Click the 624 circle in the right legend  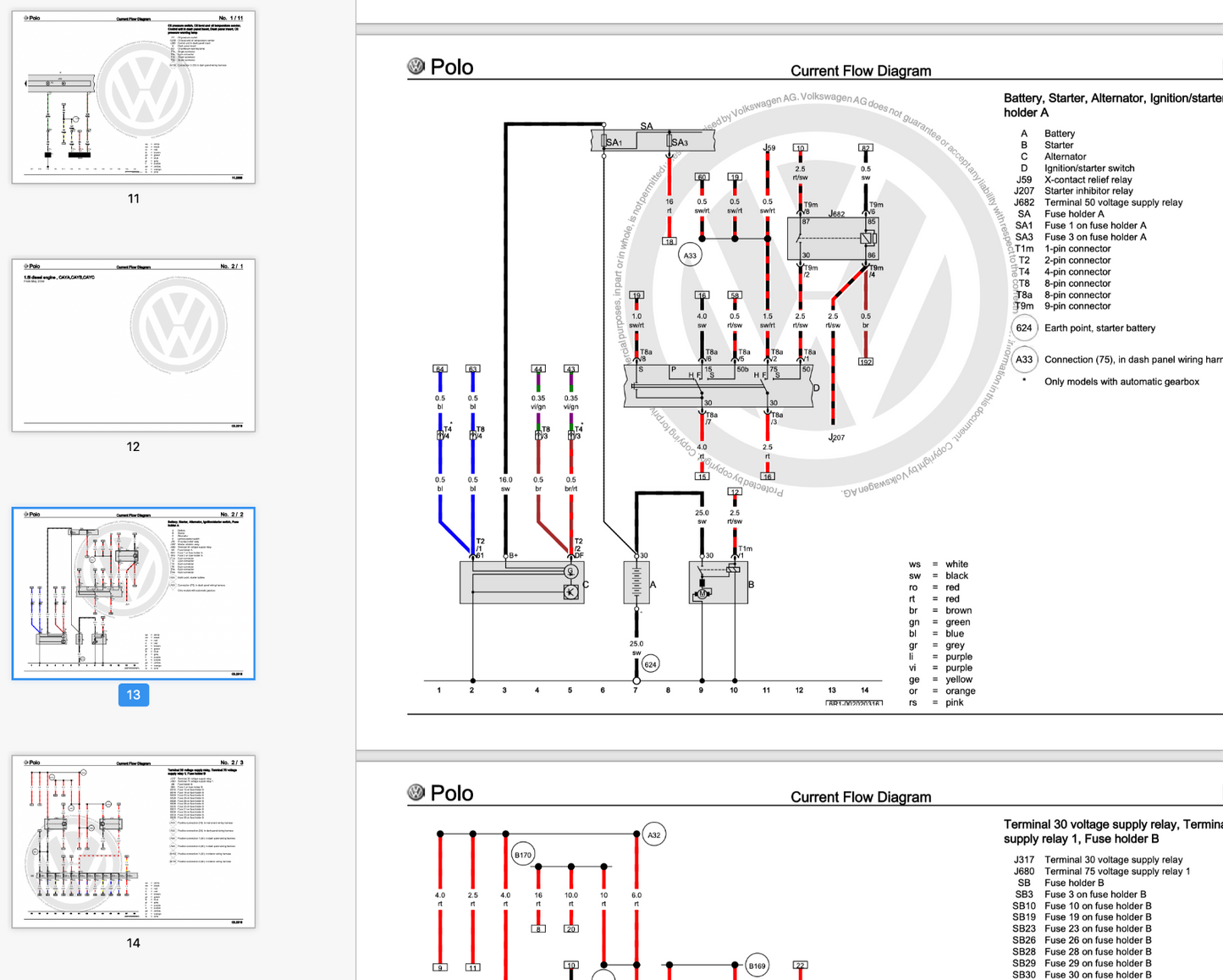pos(1024,328)
